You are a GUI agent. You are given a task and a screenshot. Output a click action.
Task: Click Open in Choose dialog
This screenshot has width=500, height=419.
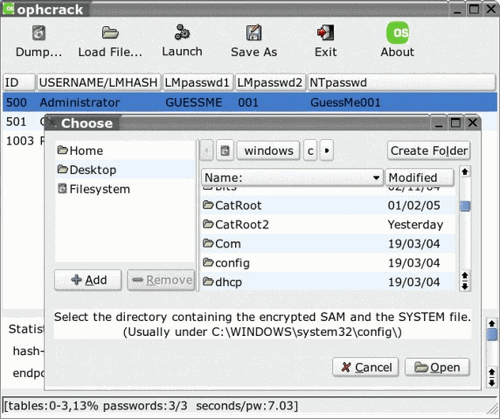pos(437,367)
